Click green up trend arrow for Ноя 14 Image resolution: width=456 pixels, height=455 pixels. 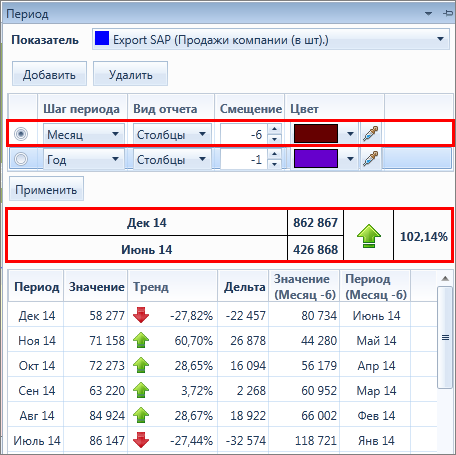[141, 340]
